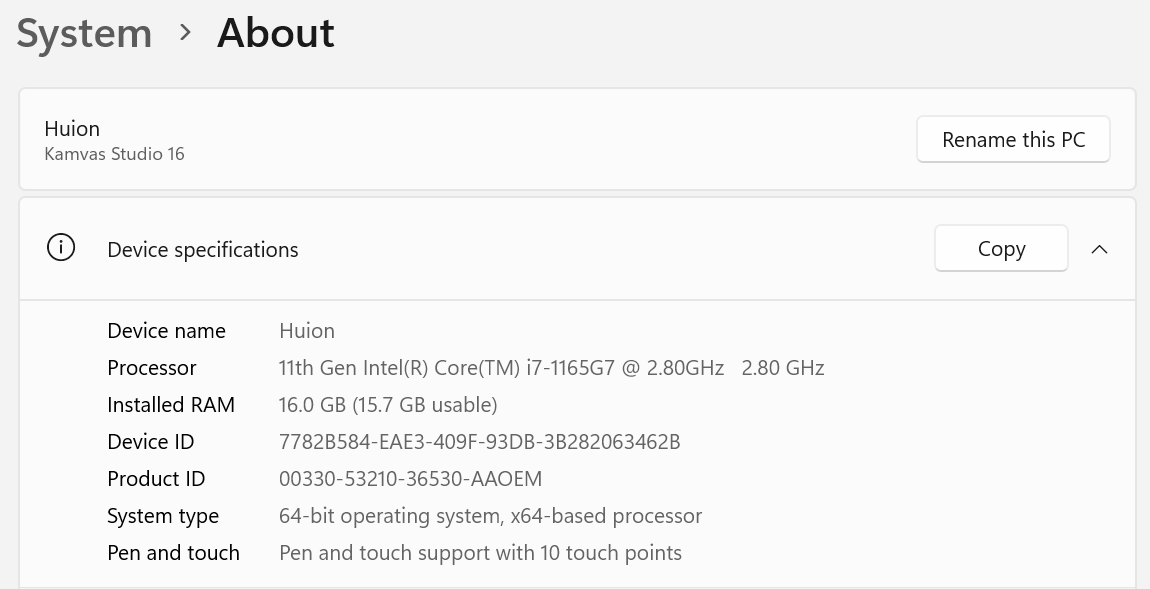1150x589 pixels.
Task: Select the Kamvas Studio 16 model label
Action: tap(114, 154)
